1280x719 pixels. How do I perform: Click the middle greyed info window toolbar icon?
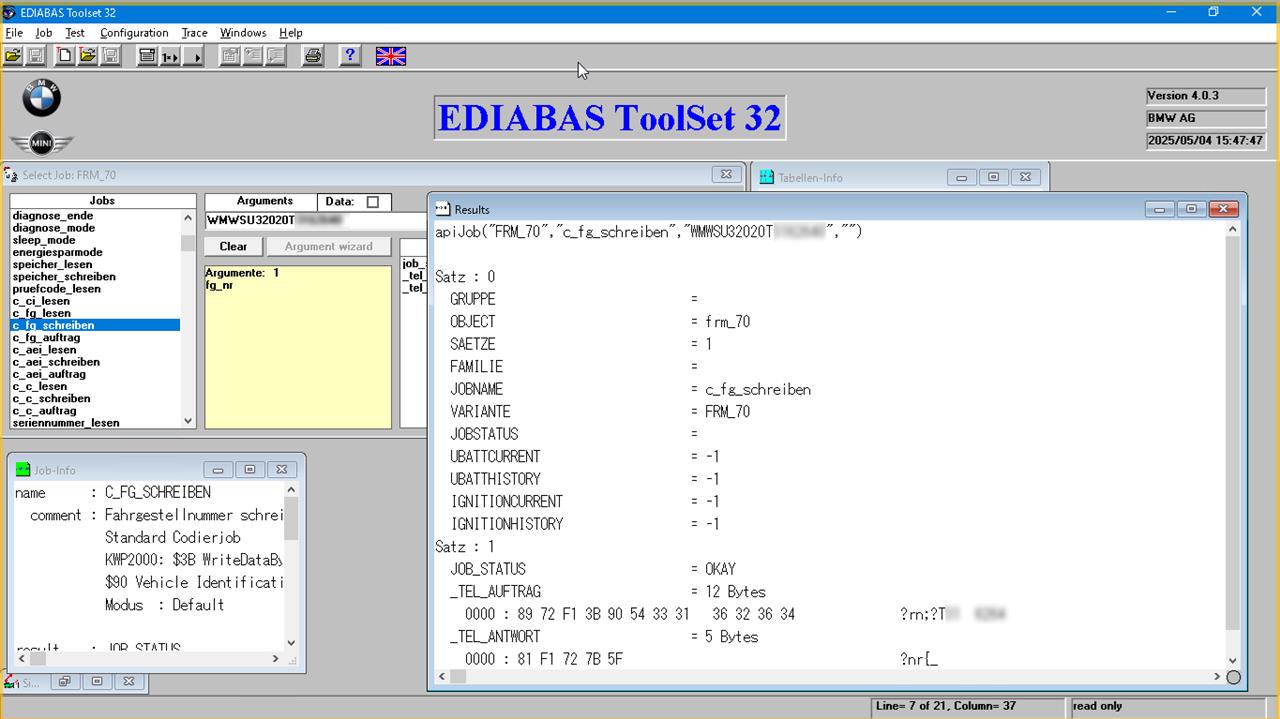pos(253,56)
